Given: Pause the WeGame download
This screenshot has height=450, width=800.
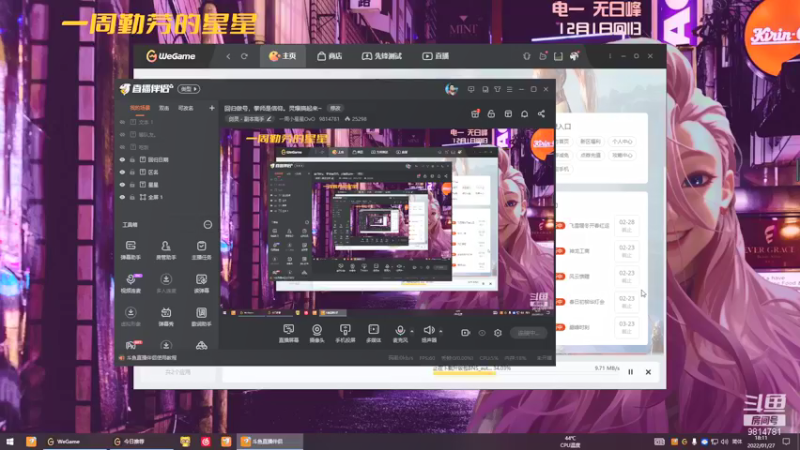Looking at the screenshot, I should [x=631, y=372].
